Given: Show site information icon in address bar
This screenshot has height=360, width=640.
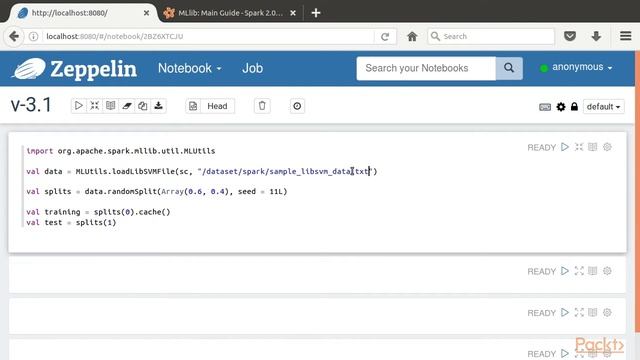Looking at the screenshot, I should coord(33,36).
